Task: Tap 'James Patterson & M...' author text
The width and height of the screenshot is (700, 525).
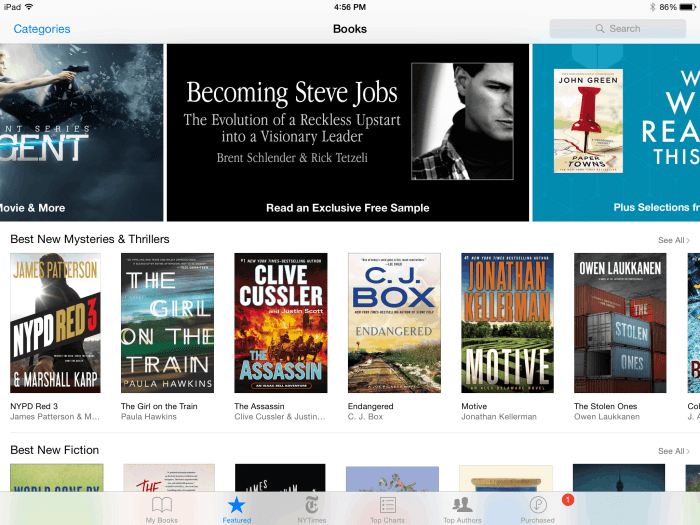Action: tap(55, 417)
